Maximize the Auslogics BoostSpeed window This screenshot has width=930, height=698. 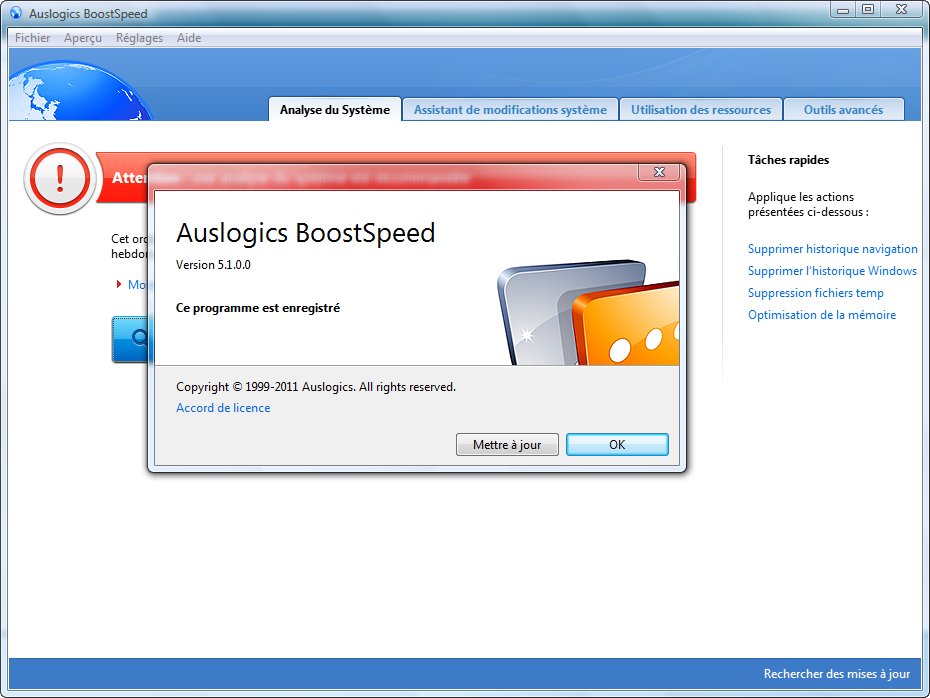click(x=868, y=9)
